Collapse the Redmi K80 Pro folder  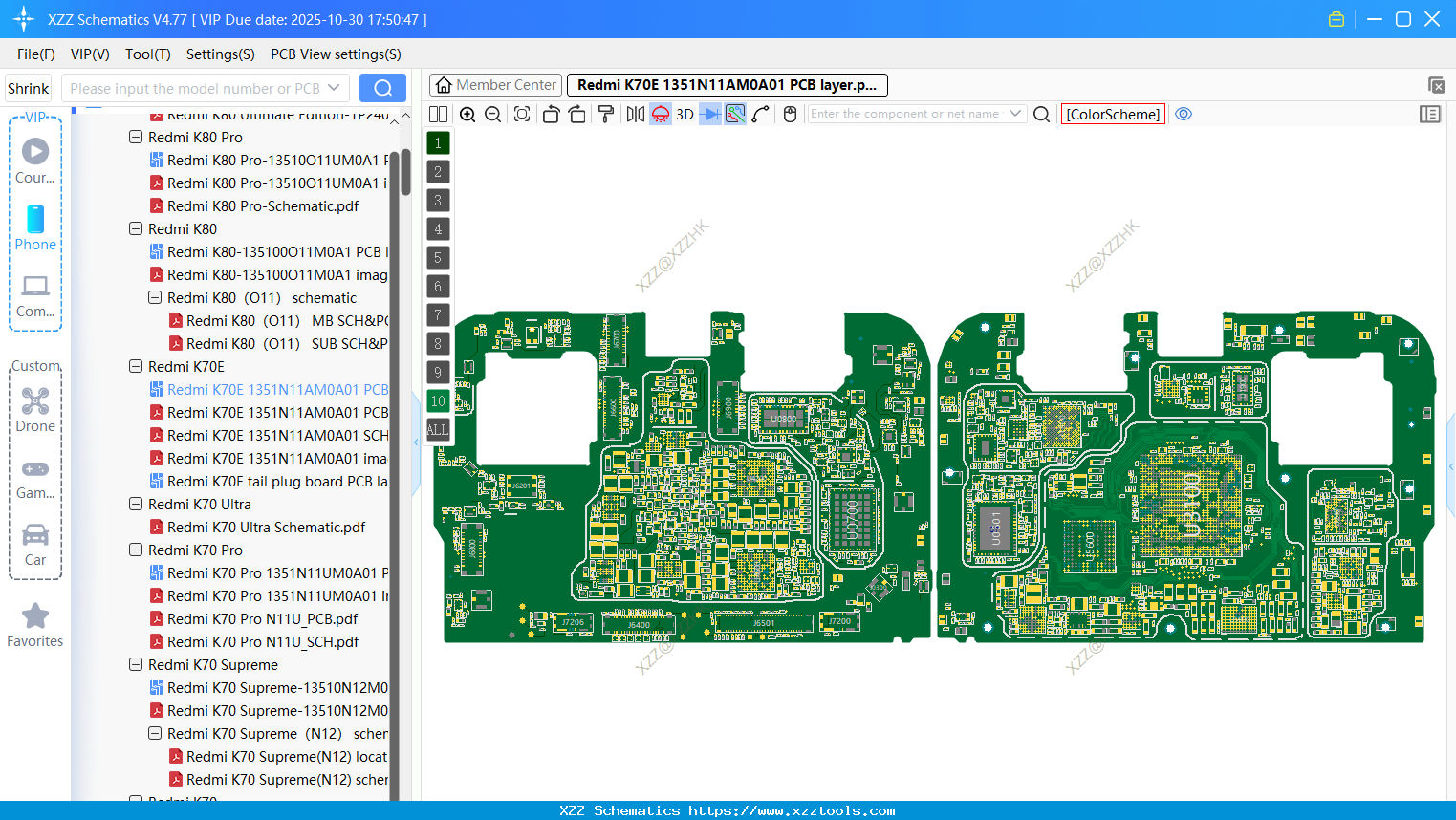[136, 138]
